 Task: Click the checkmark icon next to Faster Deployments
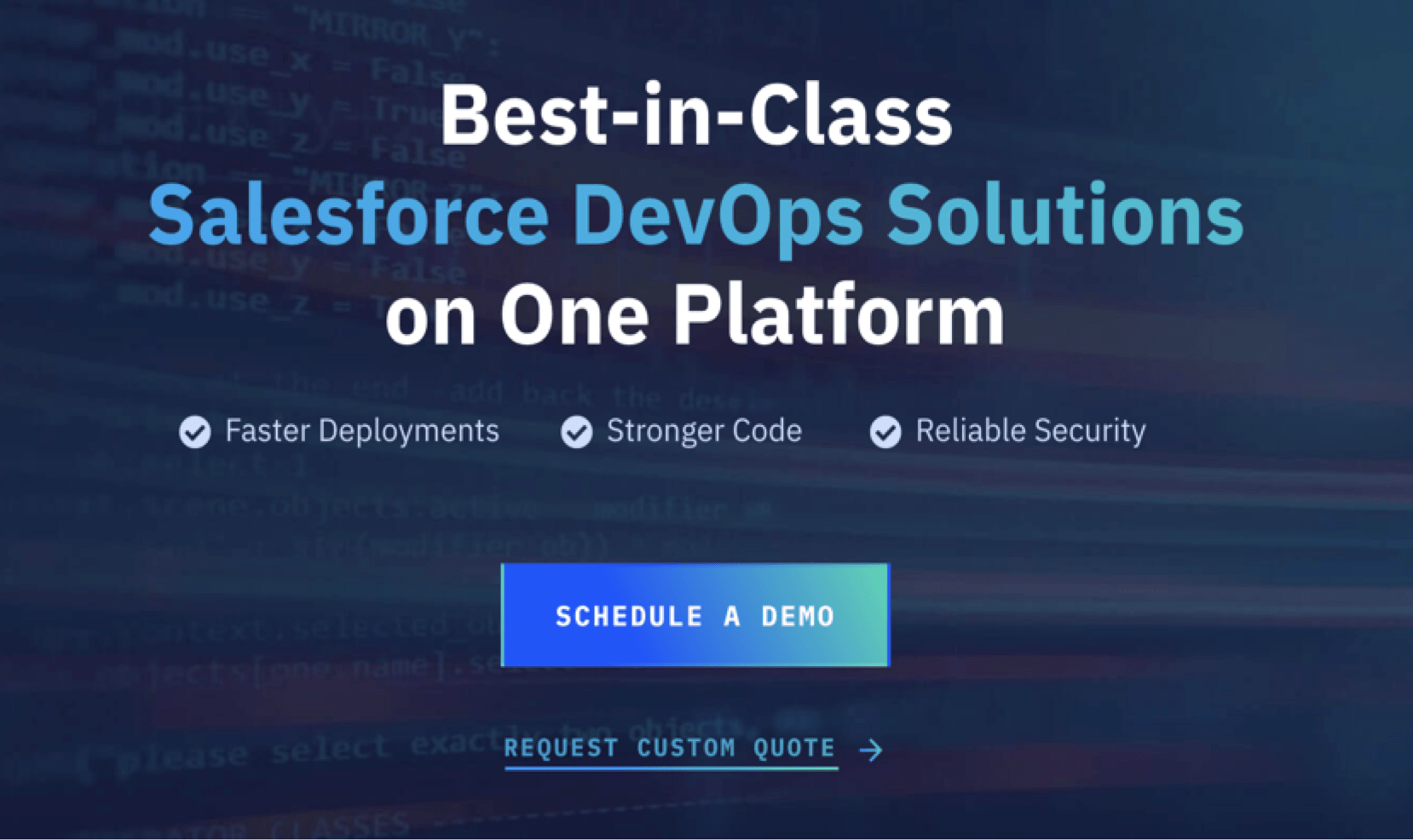coord(195,432)
